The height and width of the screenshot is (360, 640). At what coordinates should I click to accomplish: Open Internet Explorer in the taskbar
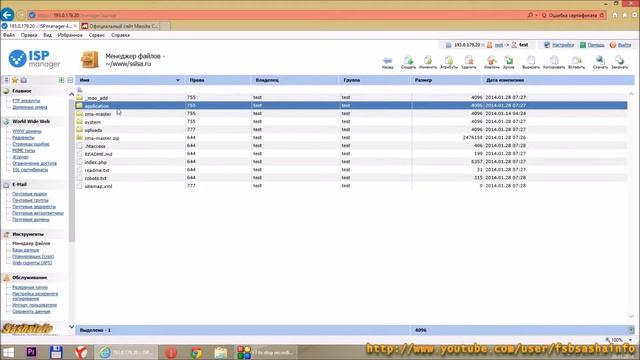pos(126,352)
